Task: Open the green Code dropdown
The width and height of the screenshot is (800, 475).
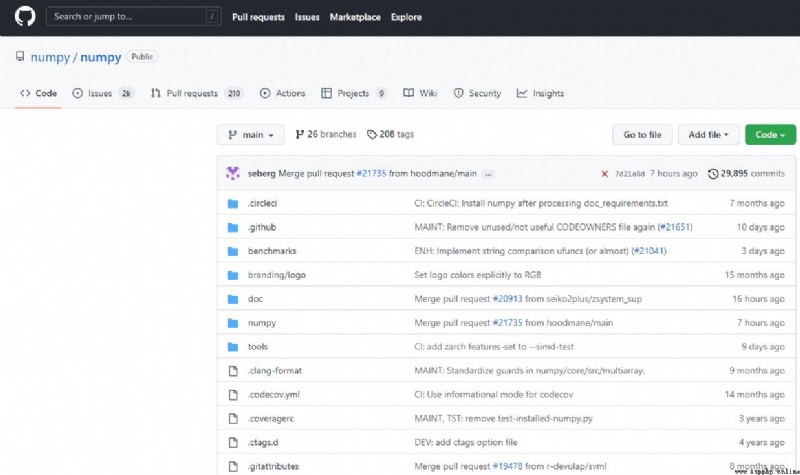Action: (770, 135)
